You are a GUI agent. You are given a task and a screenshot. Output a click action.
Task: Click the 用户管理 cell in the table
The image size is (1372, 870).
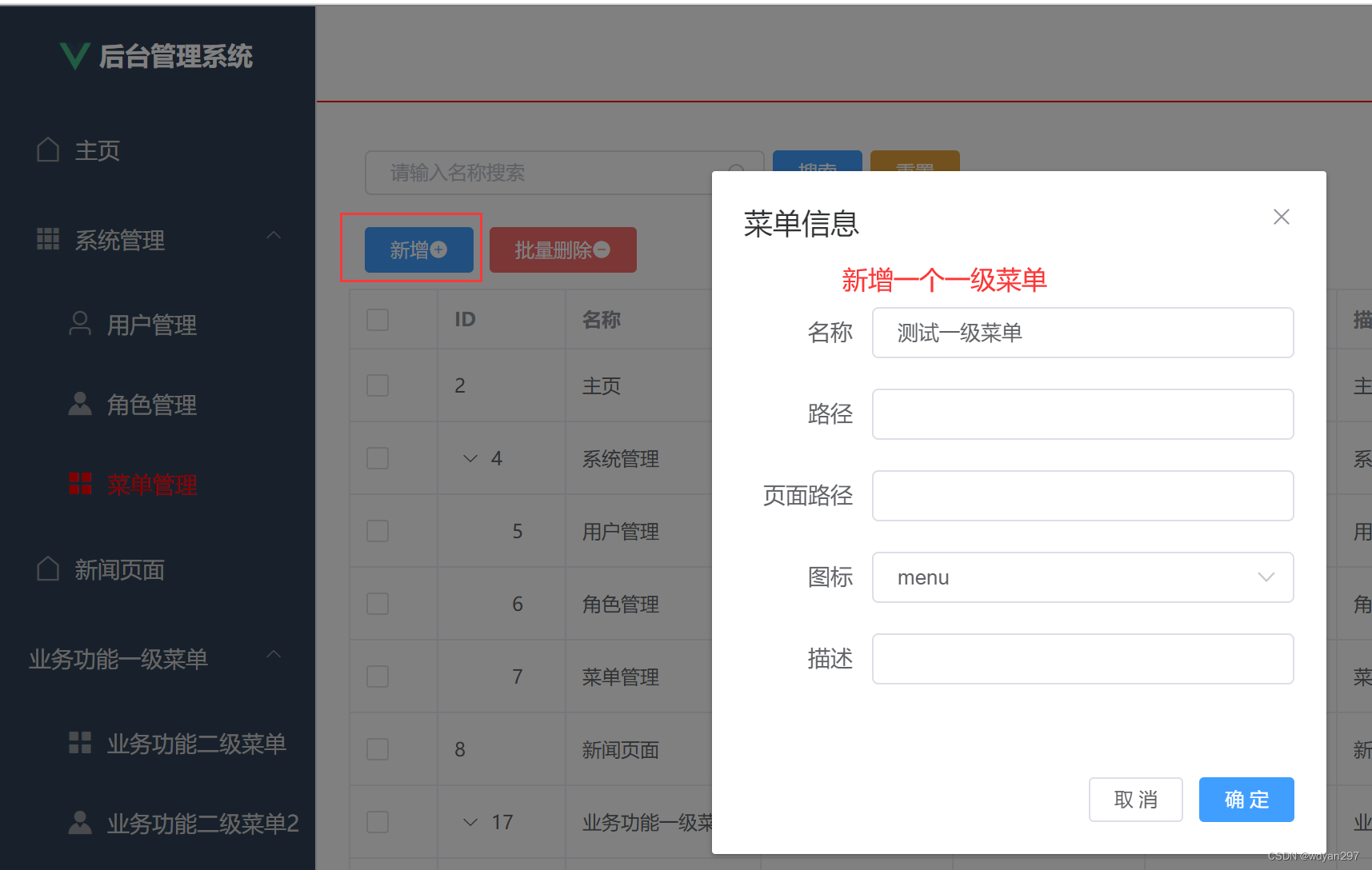(x=621, y=532)
